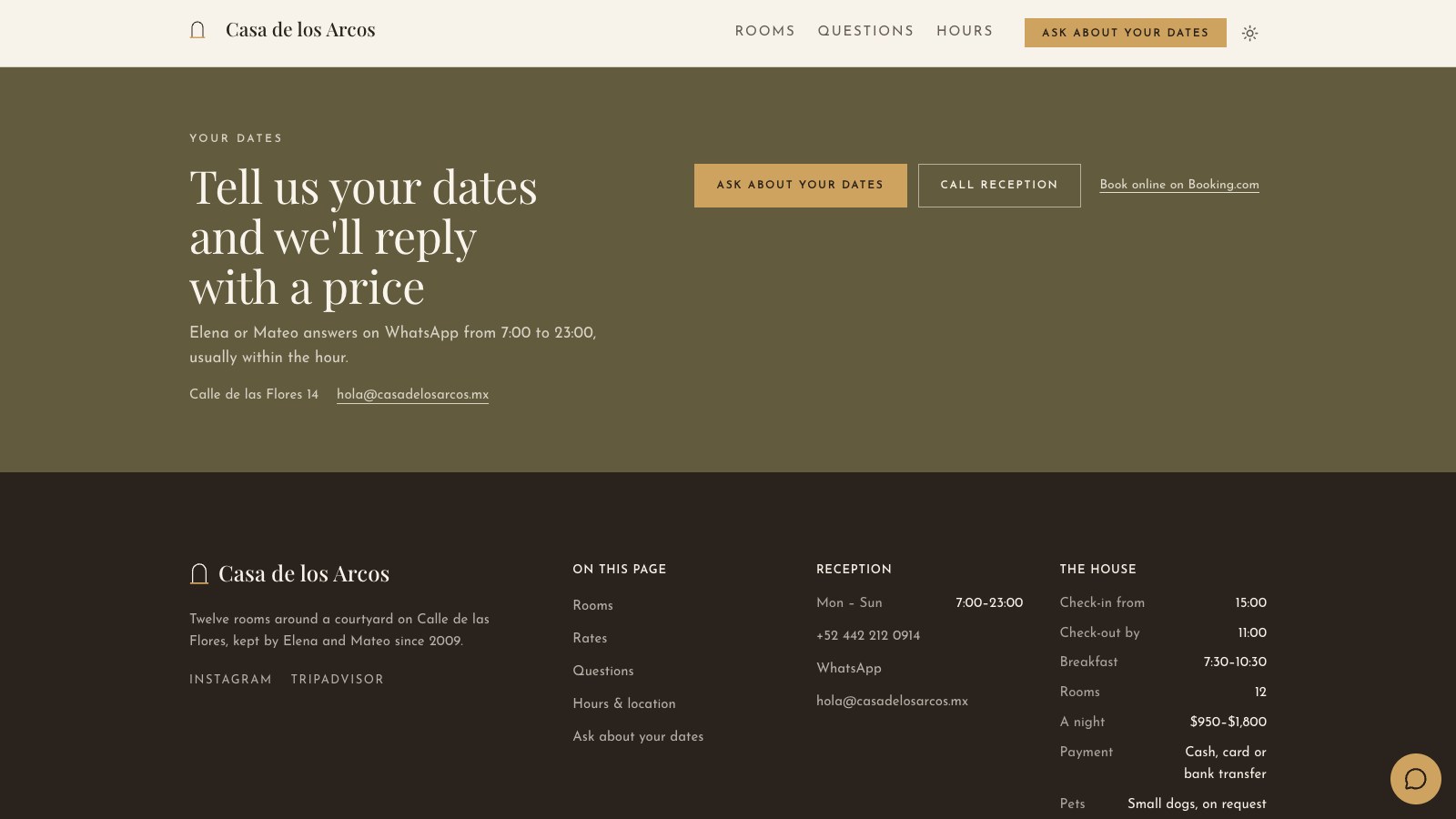This screenshot has height=819, width=1456.
Task: Click the Payment 'Cash, card or bank transfer' text
Action: pos(1225,763)
